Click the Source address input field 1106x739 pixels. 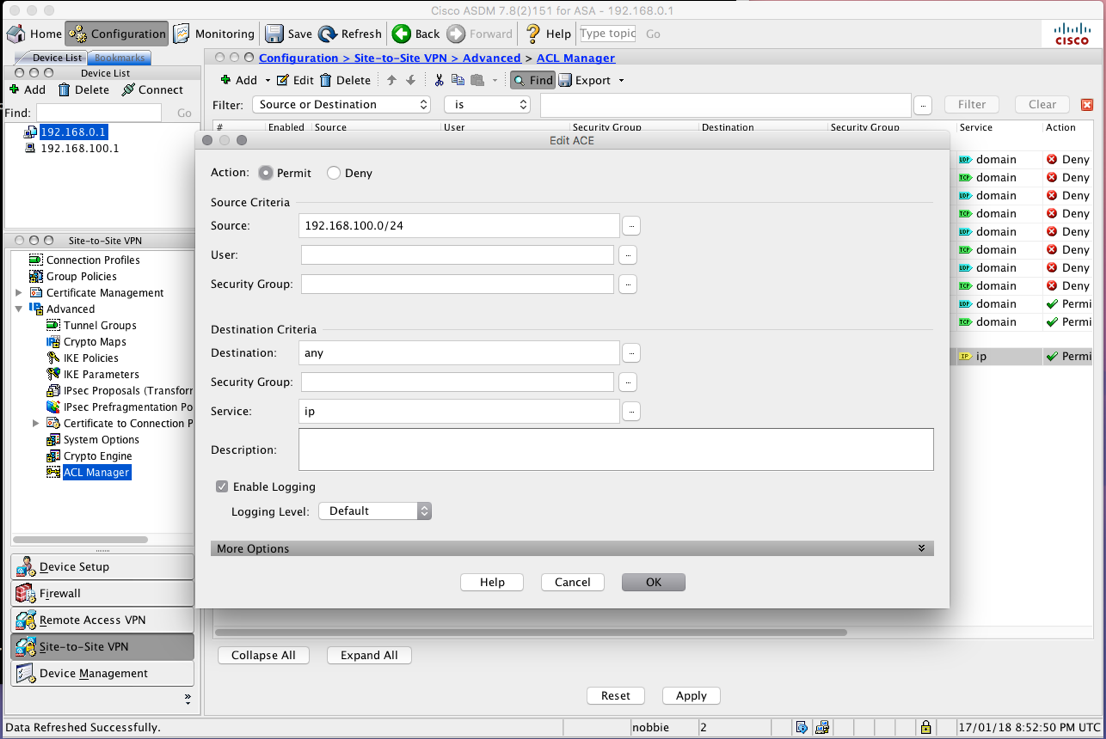[x=459, y=226]
